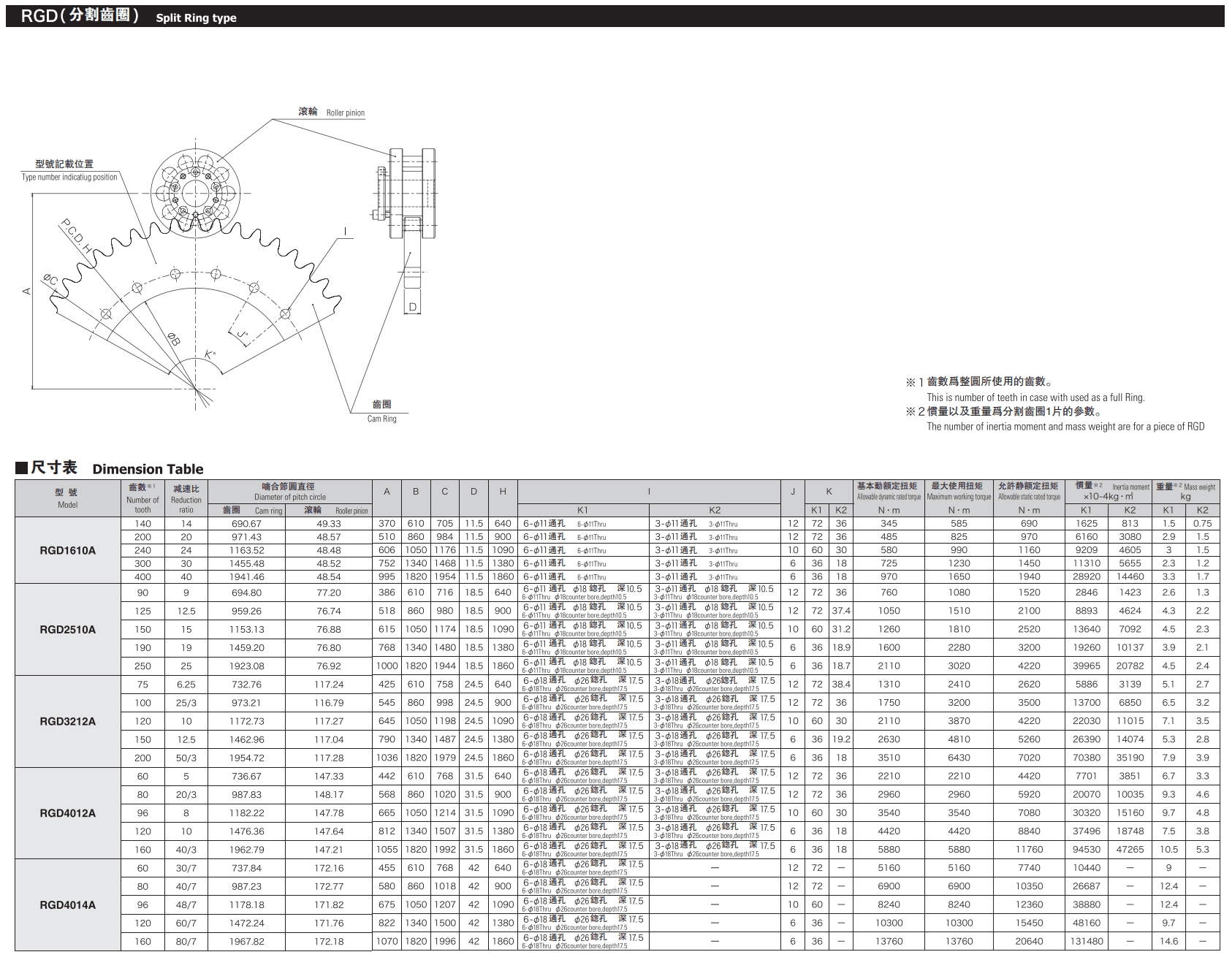Select the 'Split Ring type' subtitle
This screenshot has height=960, width=1232.
(196, 18)
